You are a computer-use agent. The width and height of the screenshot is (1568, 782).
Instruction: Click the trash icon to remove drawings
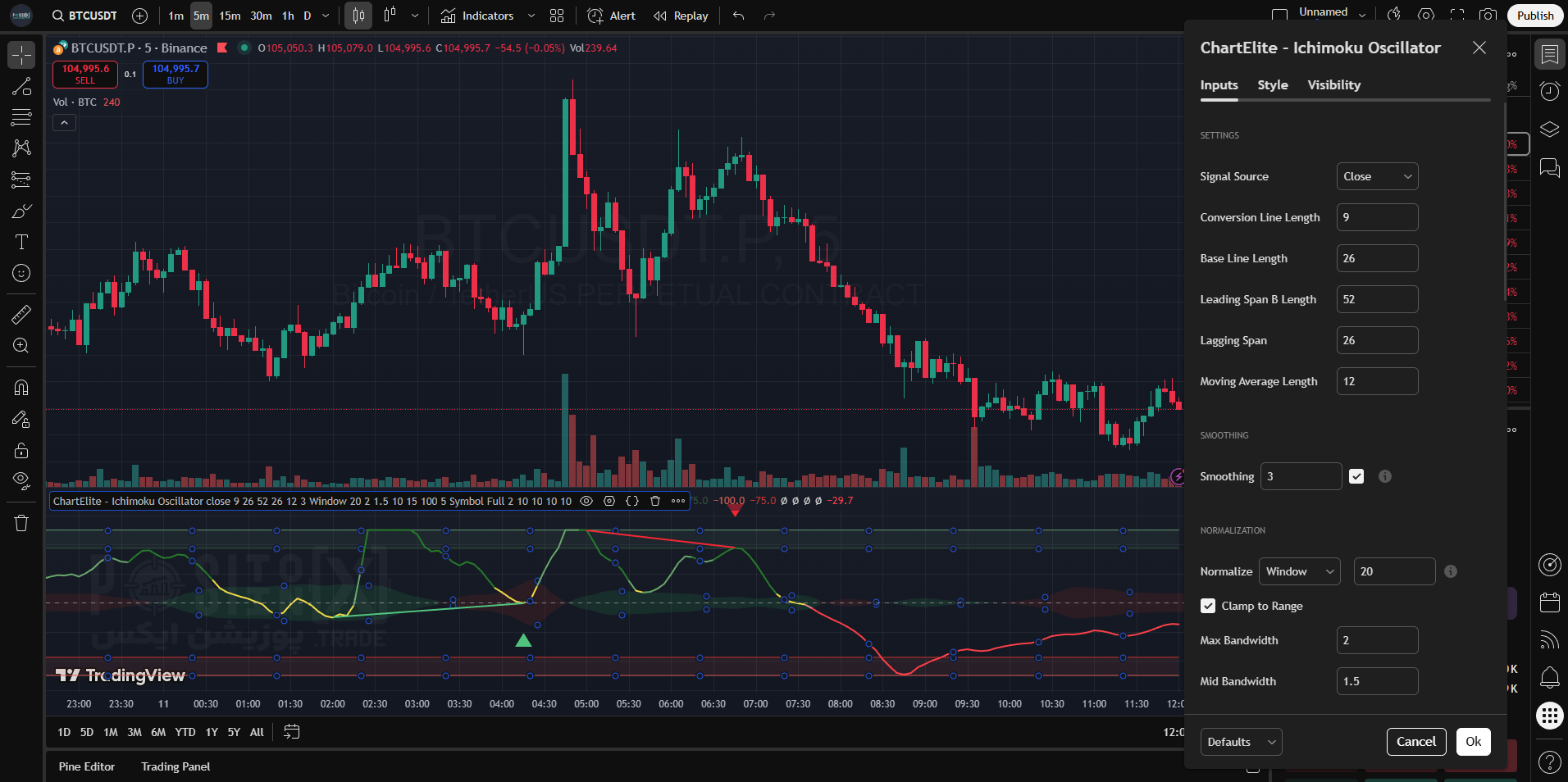click(x=21, y=523)
